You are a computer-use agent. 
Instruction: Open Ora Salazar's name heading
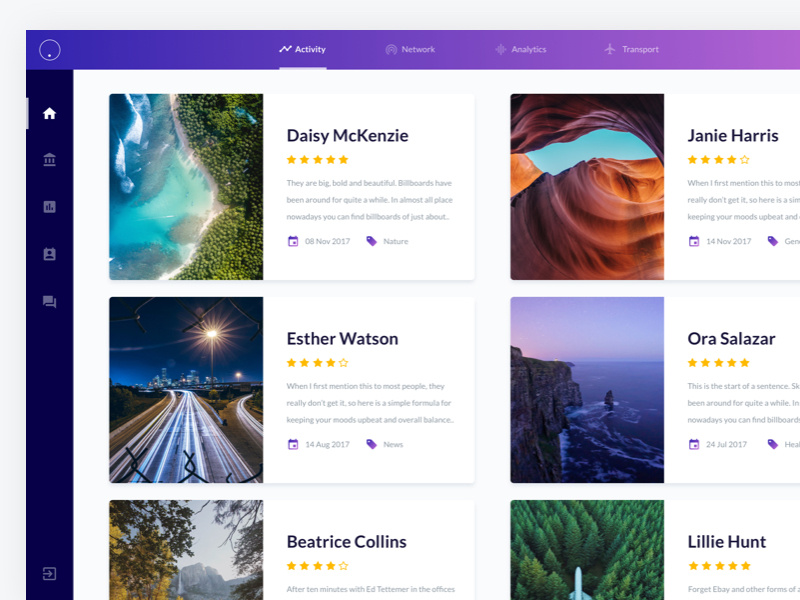[731, 339]
